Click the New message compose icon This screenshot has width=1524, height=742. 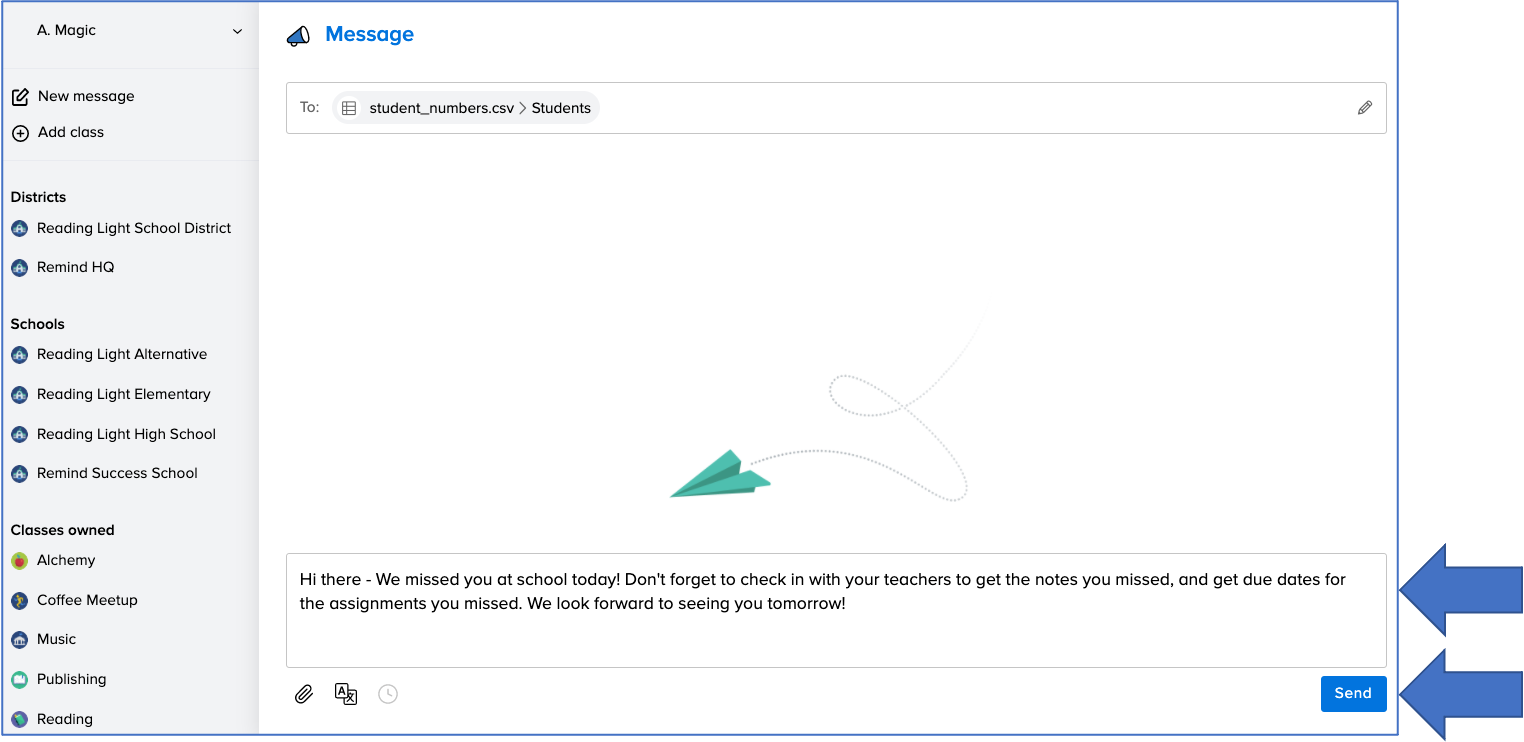pos(20,97)
